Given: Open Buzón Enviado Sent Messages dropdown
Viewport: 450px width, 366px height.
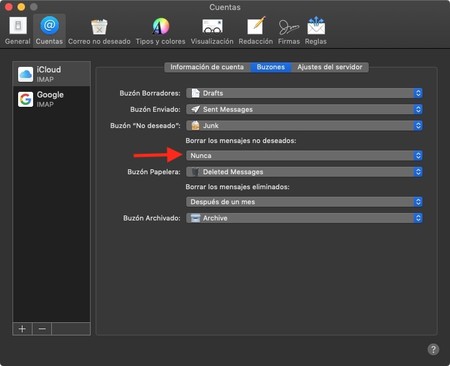Looking at the screenshot, I should click(304, 109).
